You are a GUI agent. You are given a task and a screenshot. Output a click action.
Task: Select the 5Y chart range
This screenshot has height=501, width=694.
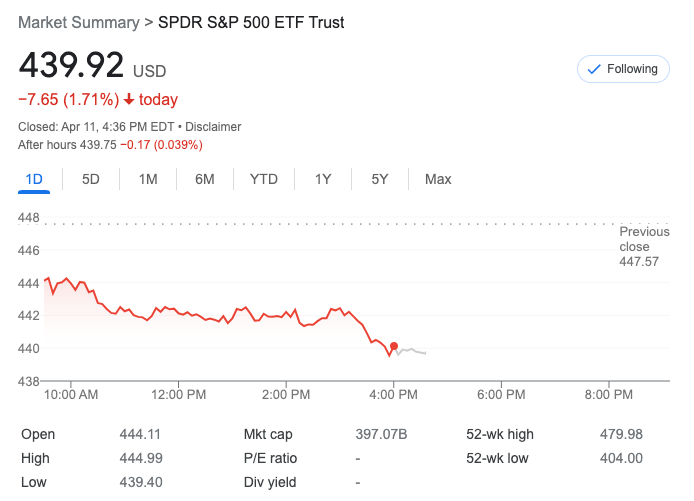click(x=380, y=179)
